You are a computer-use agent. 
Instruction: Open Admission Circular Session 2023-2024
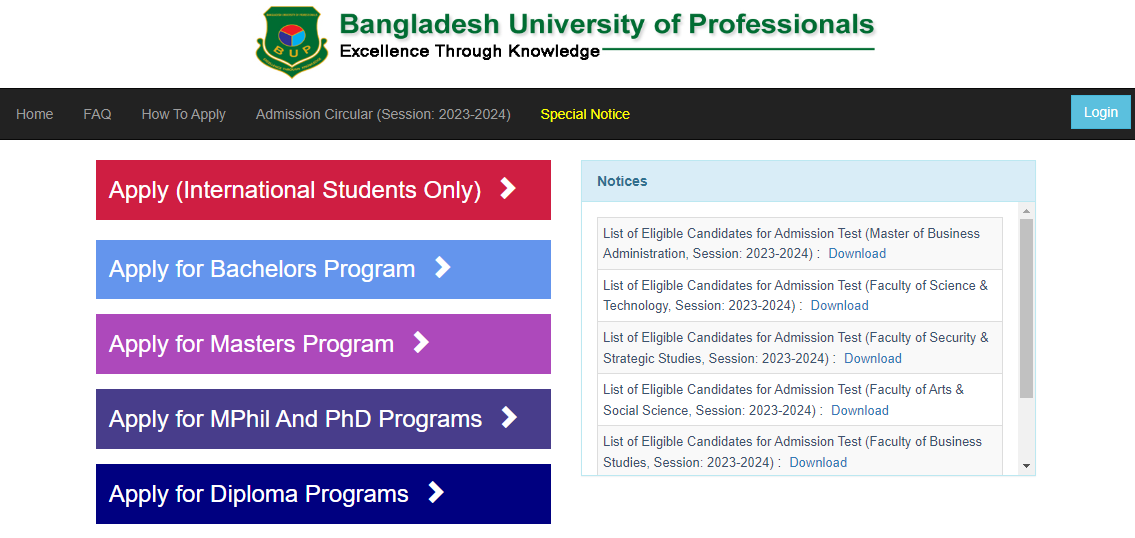pyautogui.click(x=383, y=114)
